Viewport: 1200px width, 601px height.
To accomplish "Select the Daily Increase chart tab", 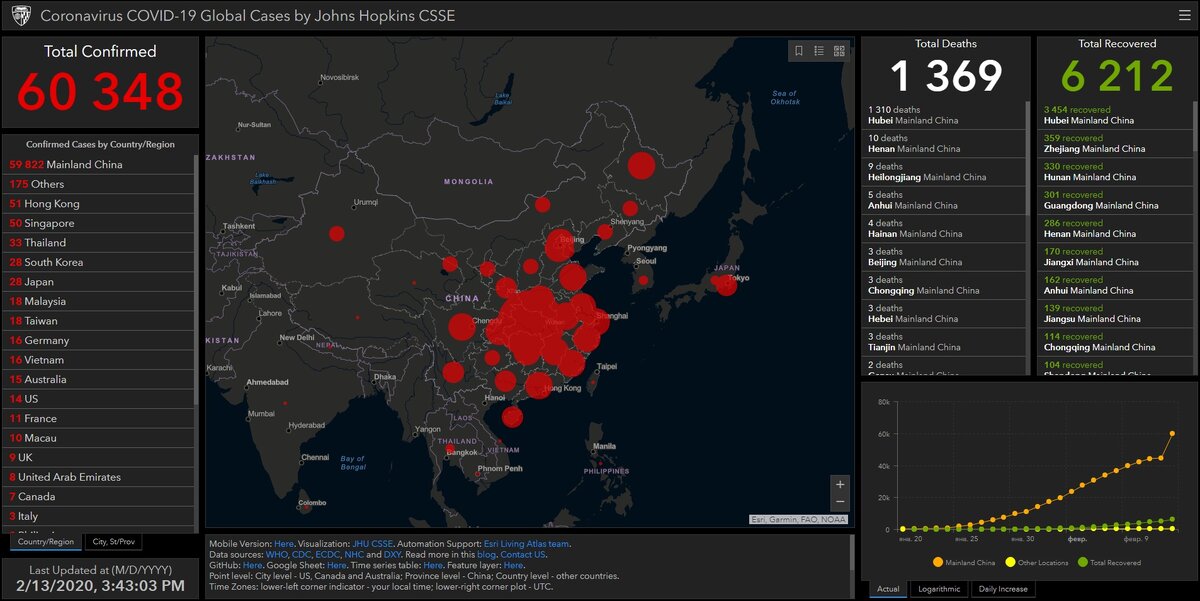I will click(1001, 589).
